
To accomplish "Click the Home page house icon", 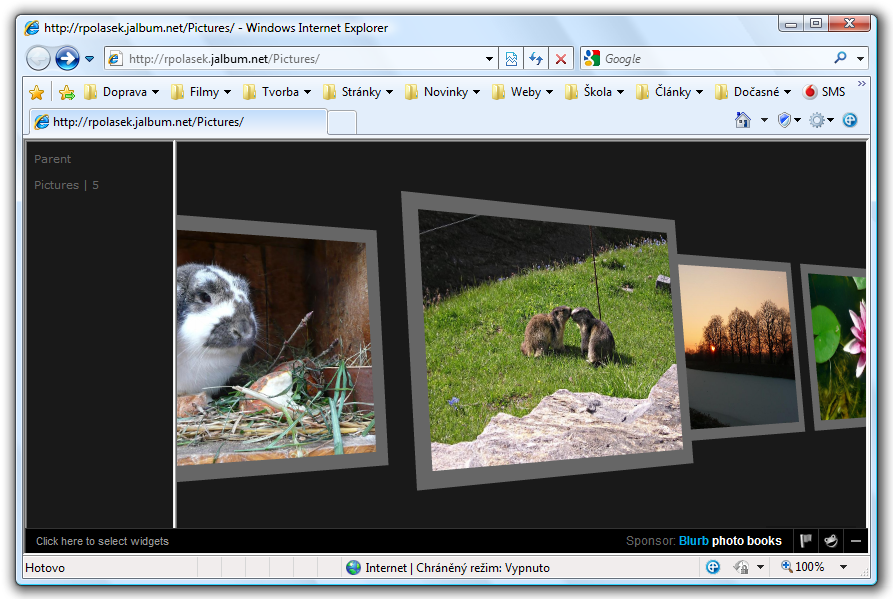I will click(x=743, y=120).
